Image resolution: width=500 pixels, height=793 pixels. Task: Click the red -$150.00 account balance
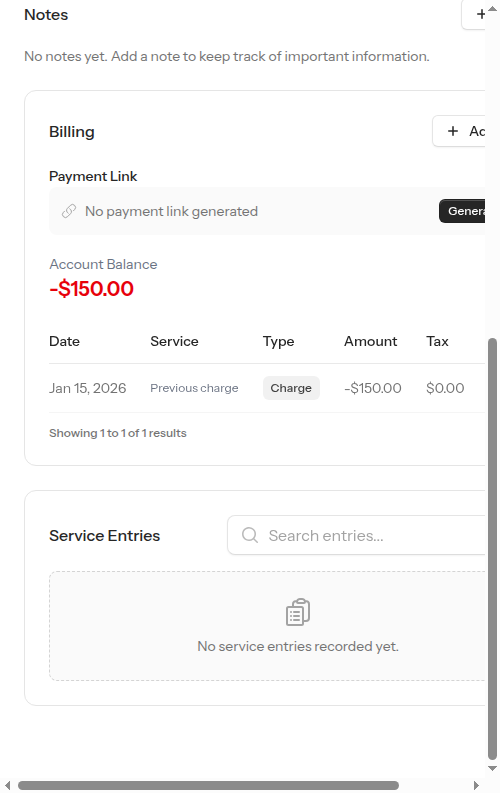[92, 289]
